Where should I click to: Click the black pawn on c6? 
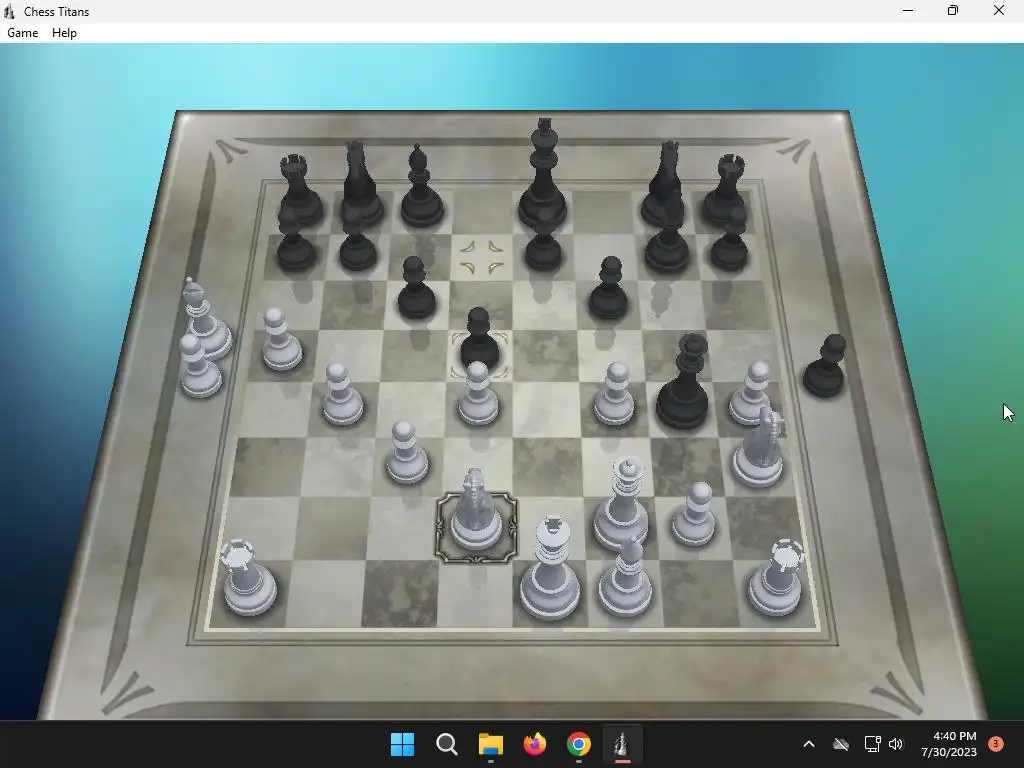pyautogui.click(x=416, y=288)
